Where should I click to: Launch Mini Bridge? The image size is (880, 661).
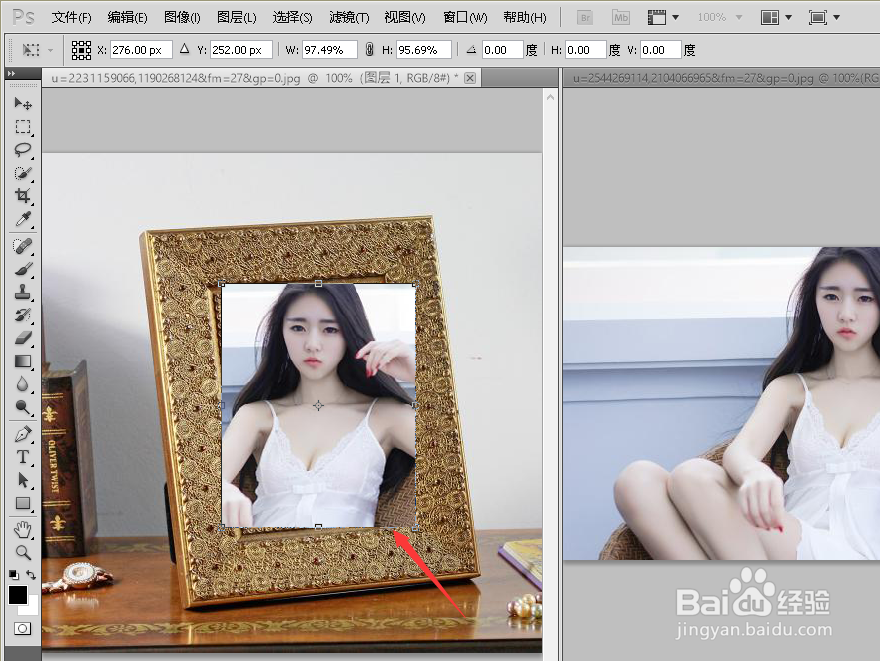click(621, 18)
